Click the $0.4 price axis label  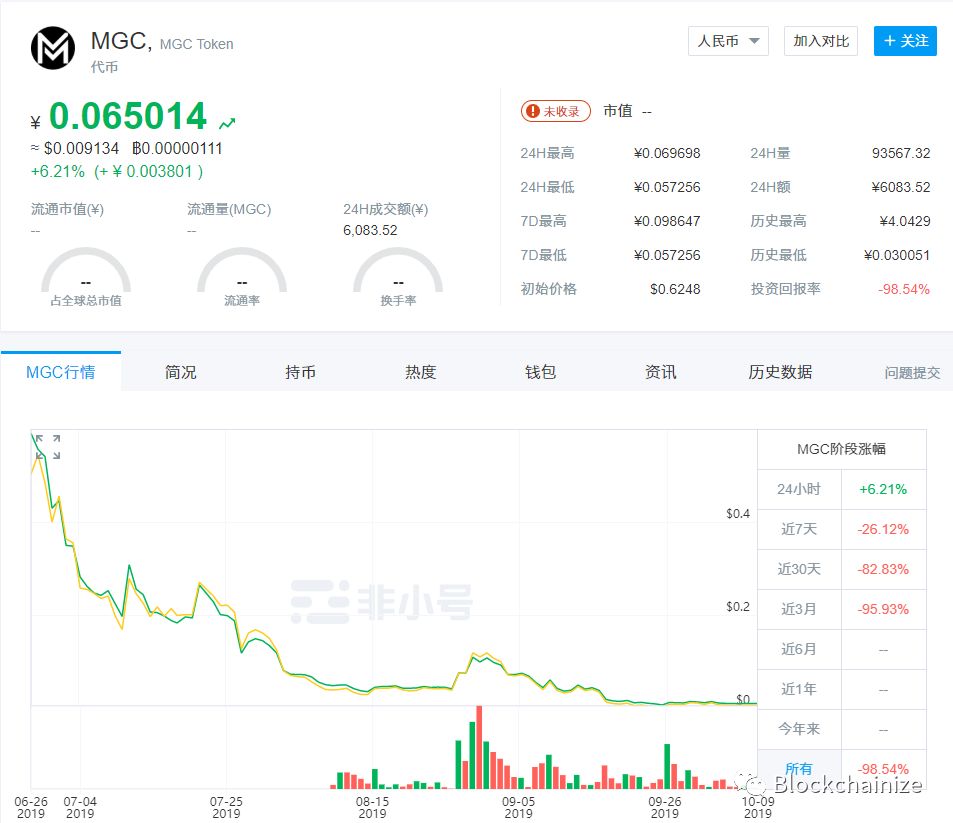click(738, 514)
